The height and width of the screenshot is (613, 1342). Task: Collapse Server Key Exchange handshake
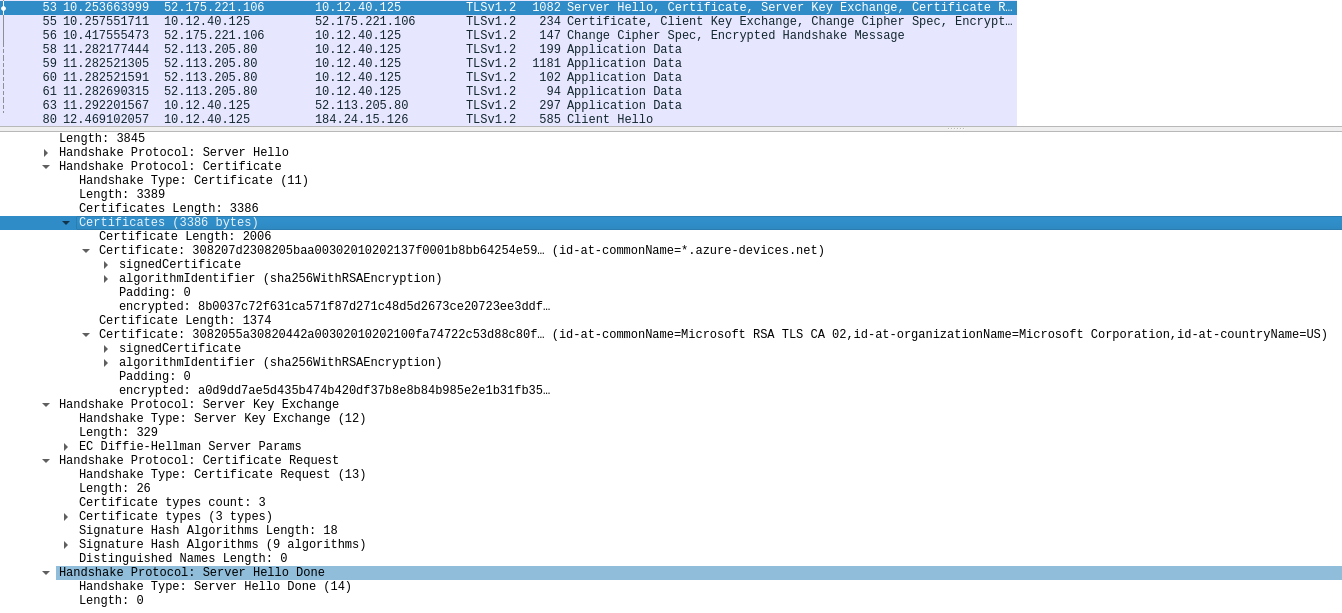click(x=46, y=405)
